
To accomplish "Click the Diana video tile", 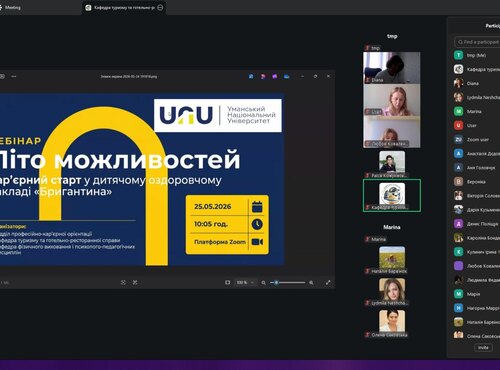I will pos(392,67).
